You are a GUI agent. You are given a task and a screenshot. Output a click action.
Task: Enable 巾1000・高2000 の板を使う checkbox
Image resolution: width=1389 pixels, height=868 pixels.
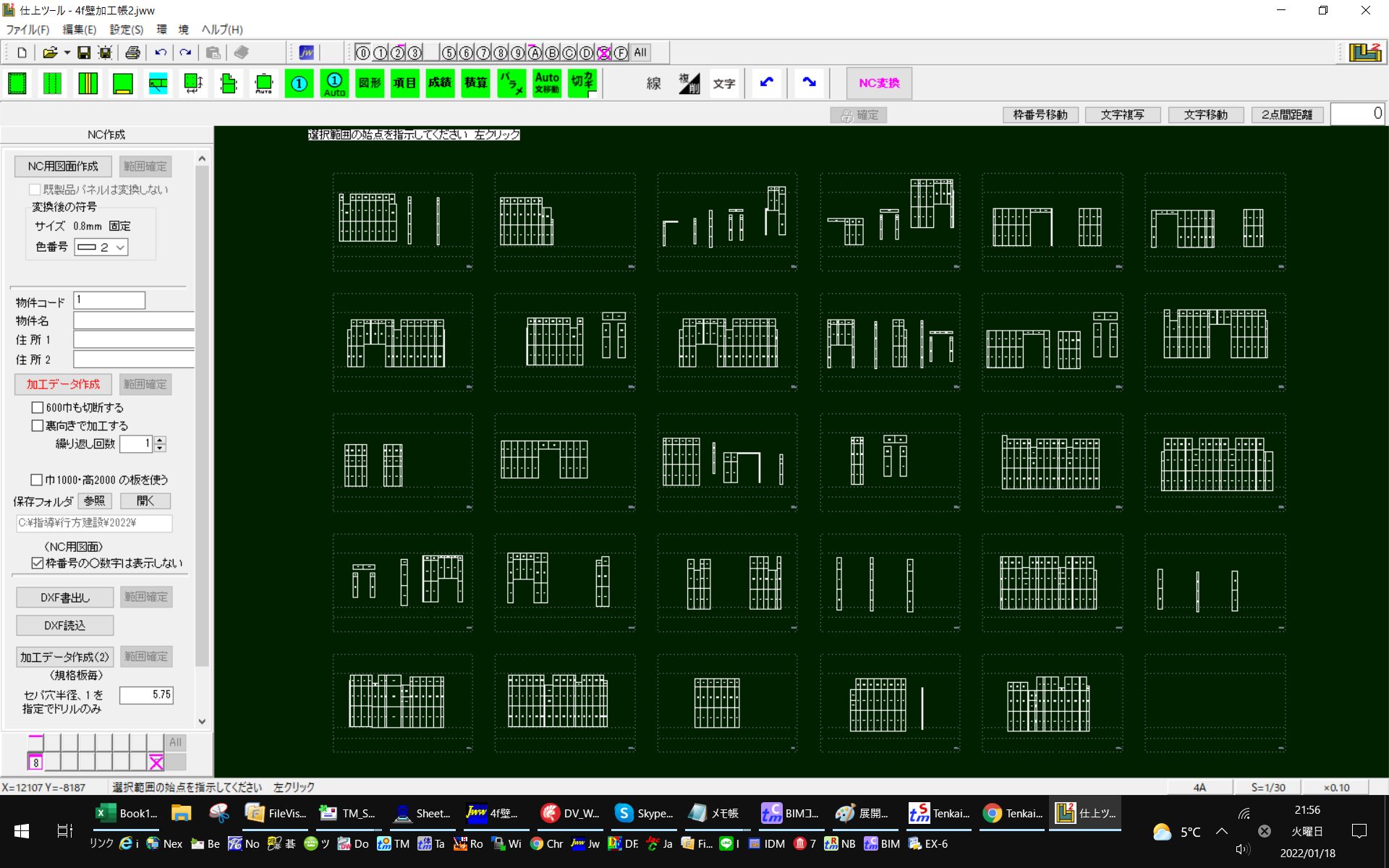tap(36, 480)
